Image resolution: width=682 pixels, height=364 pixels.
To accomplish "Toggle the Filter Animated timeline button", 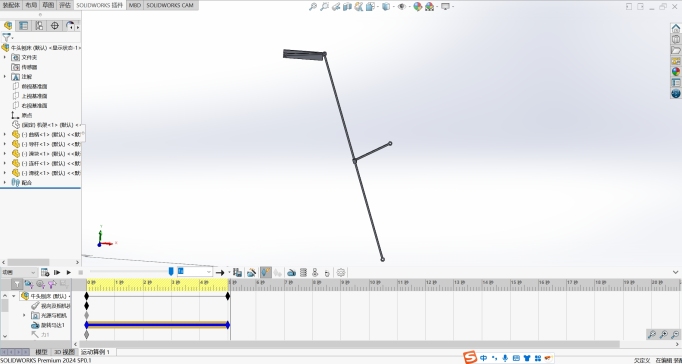I will 29,284.
